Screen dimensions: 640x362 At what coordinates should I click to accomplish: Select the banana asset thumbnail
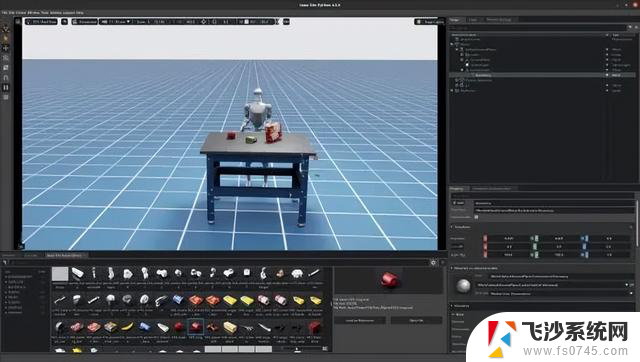click(x=127, y=327)
